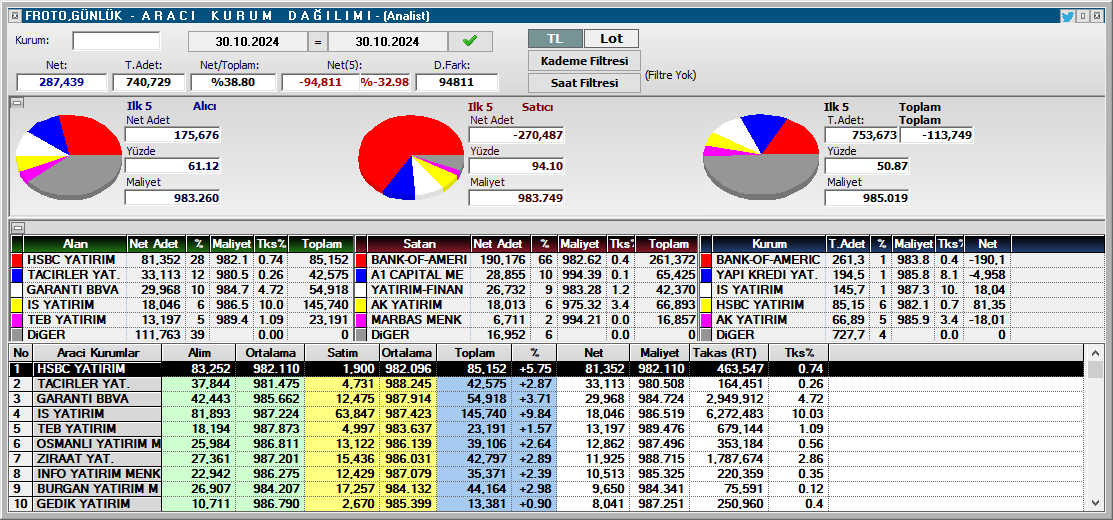Collapse the top-5 tables section with the minus button
The image size is (1113, 520).
pos(18,227)
